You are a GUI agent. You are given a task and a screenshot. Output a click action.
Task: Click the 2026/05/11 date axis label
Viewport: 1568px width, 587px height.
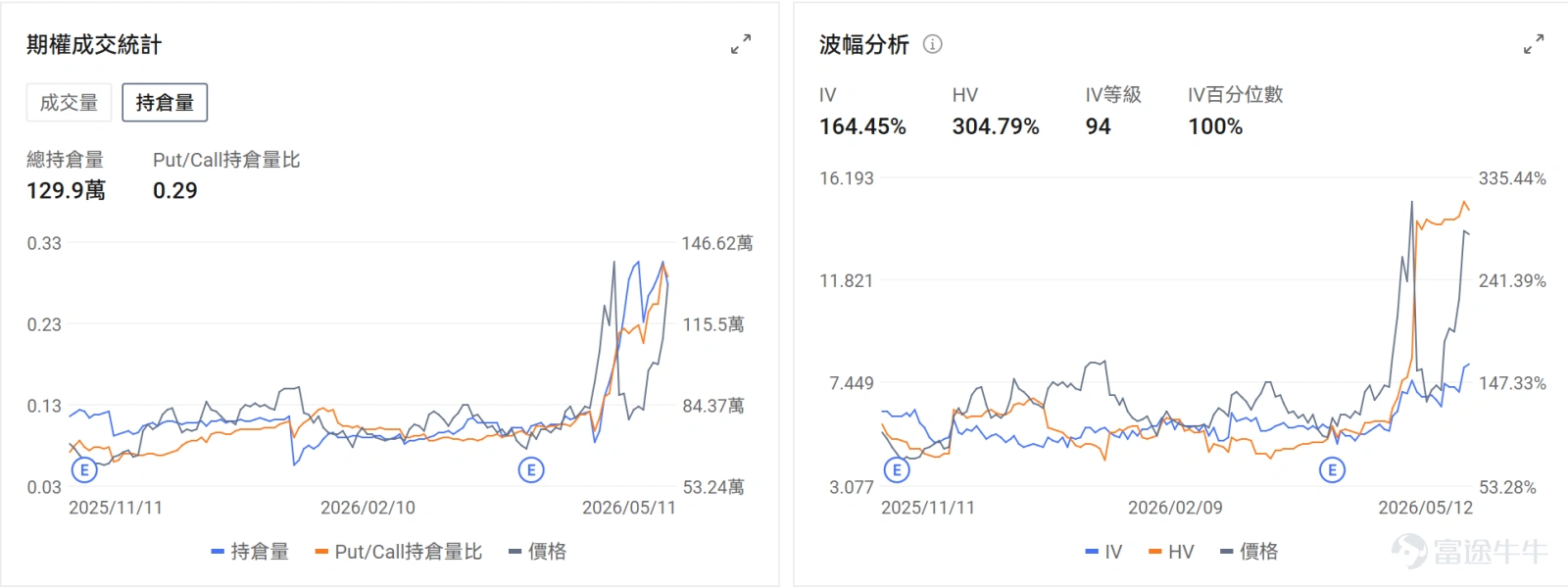point(629,508)
